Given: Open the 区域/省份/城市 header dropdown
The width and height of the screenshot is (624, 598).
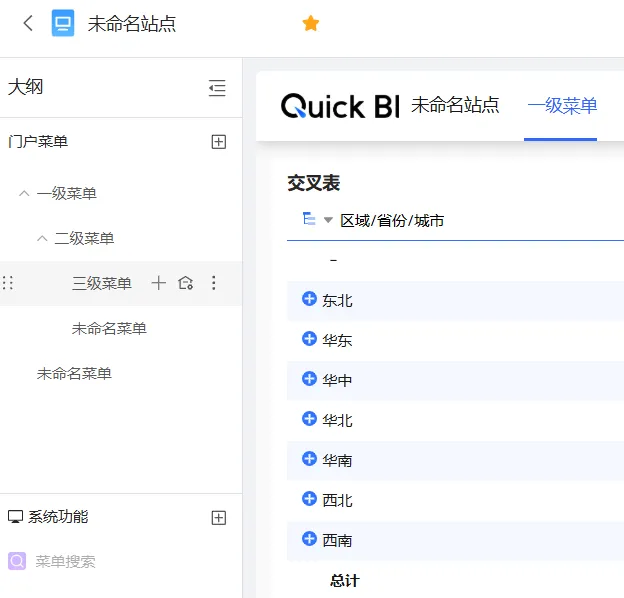Looking at the screenshot, I should (328, 220).
